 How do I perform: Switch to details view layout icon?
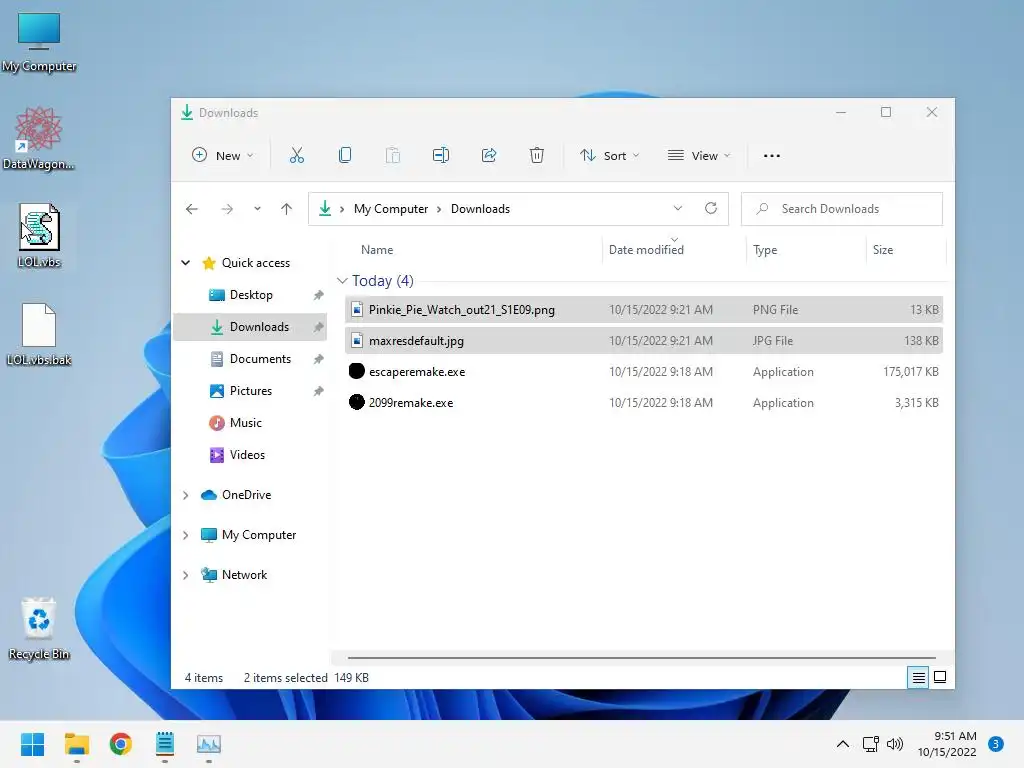(x=918, y=677)
